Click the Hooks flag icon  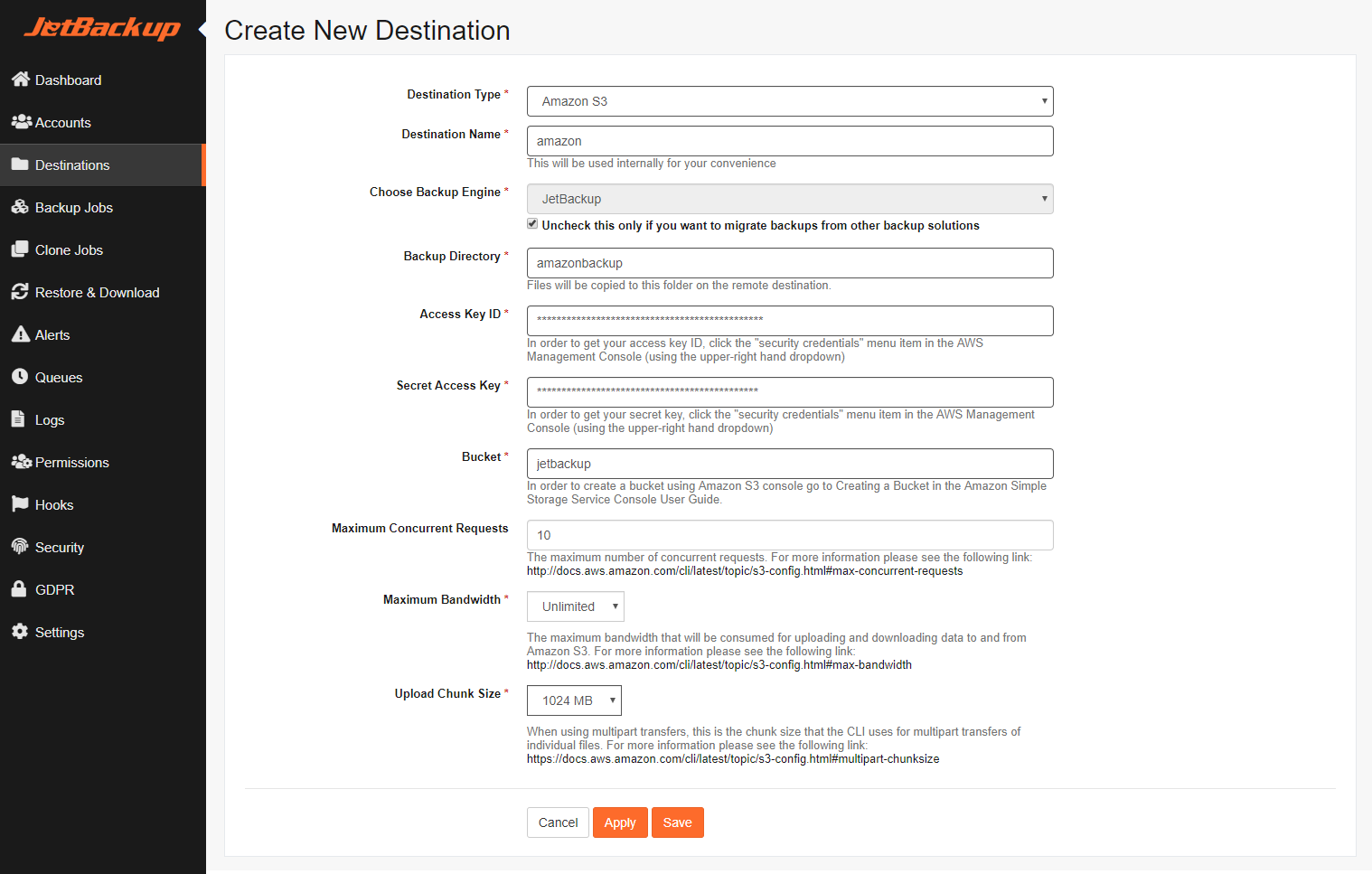coord(20,504)
